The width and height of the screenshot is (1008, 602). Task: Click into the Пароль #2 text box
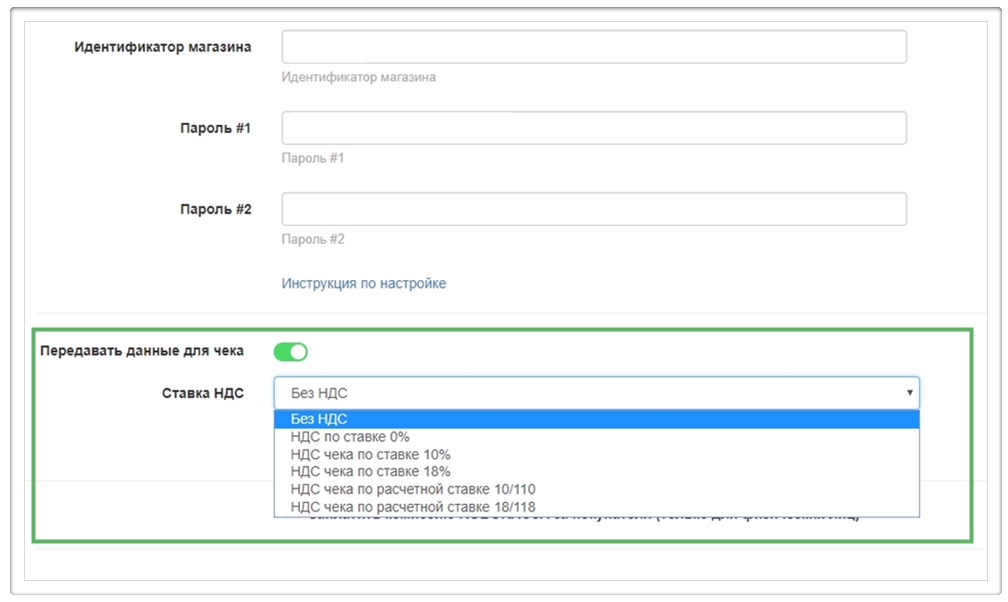(x=594, y=209)
